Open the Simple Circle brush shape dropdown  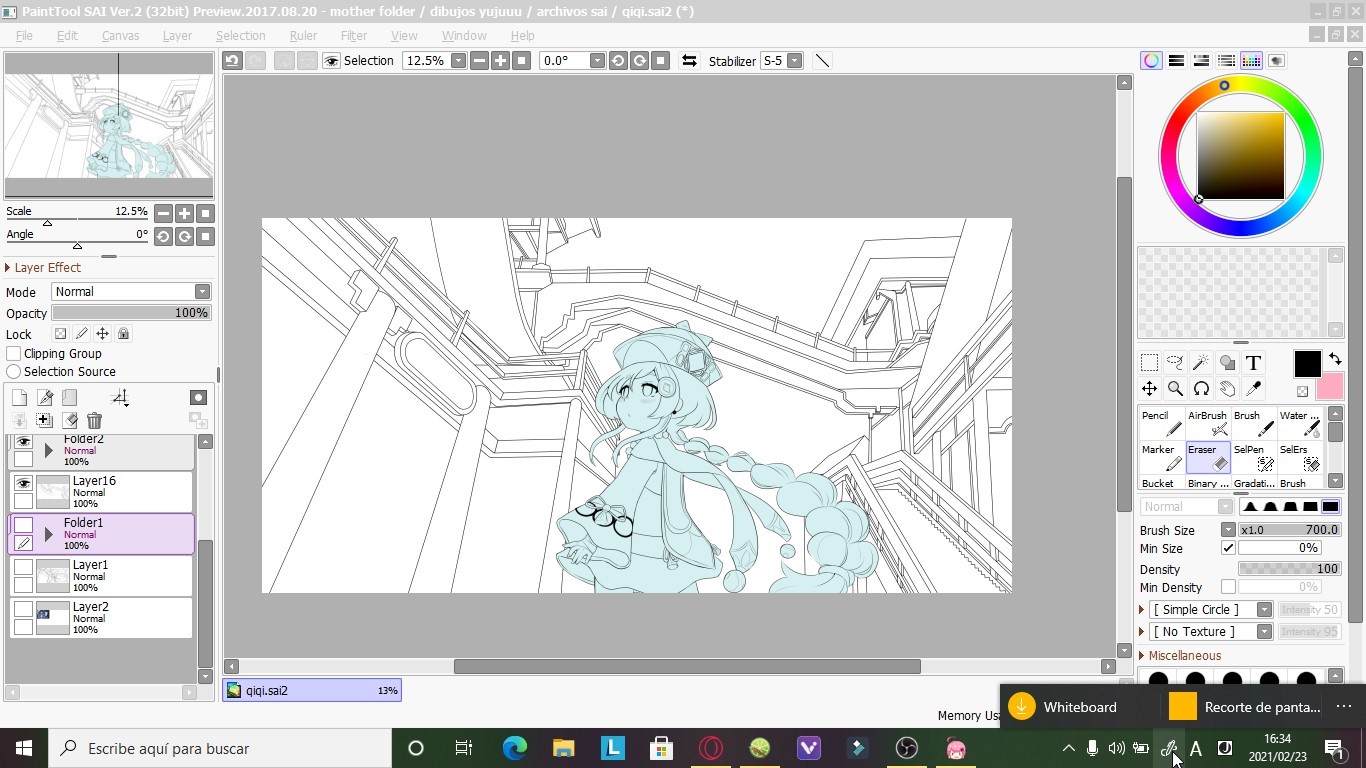coord(1264,610)
